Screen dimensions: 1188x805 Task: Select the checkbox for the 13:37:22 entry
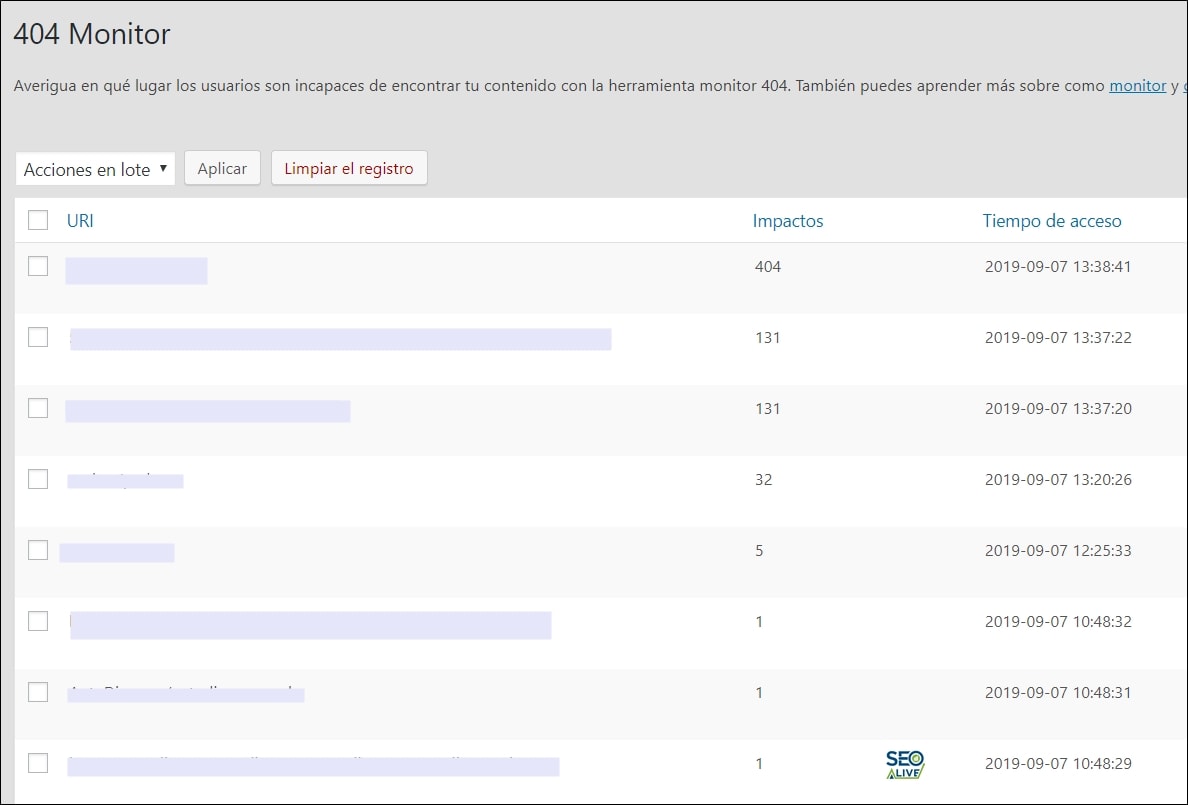coord(38,337)
